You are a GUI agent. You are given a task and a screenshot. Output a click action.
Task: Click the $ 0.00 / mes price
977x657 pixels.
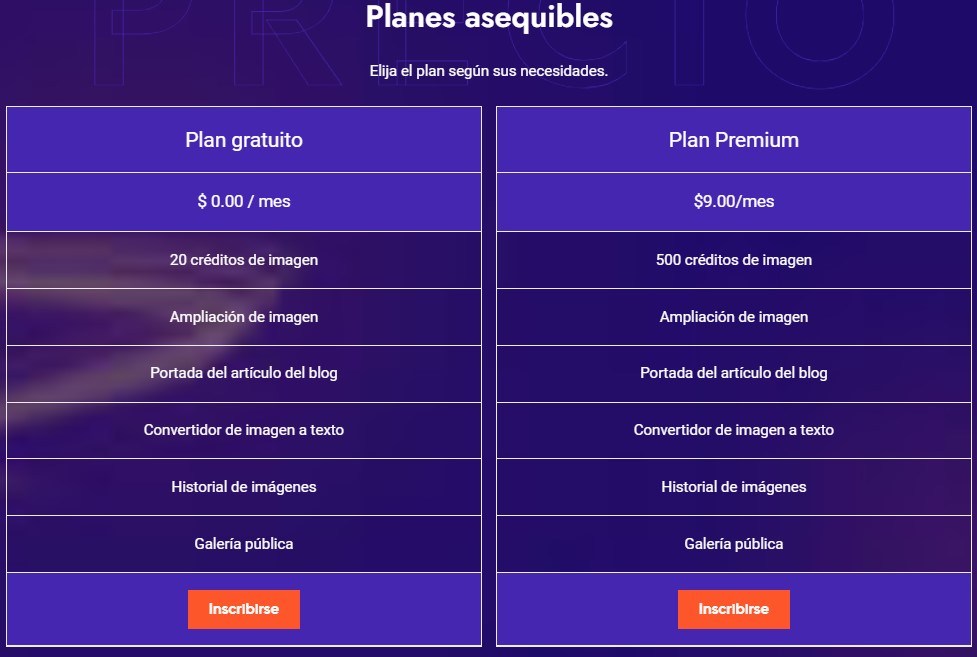(244, 201)
